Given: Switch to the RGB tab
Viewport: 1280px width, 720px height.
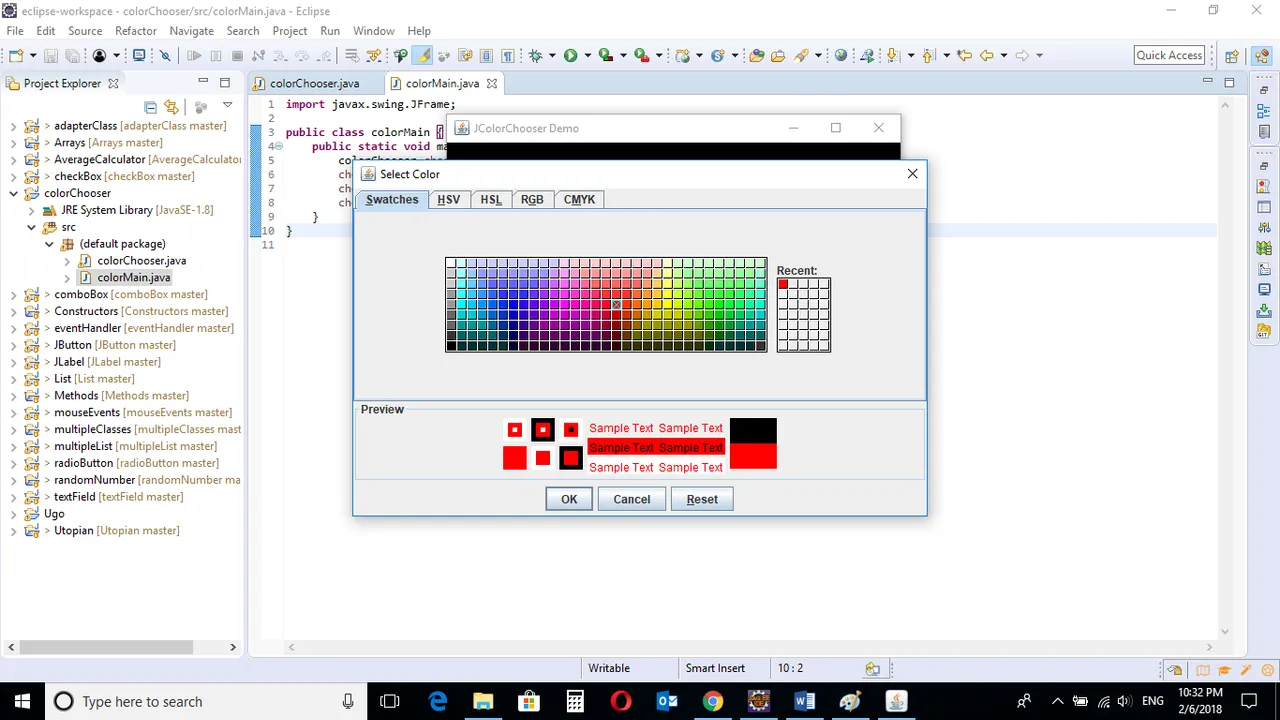Looking at the screenshot, I should [x=532, y=199].
